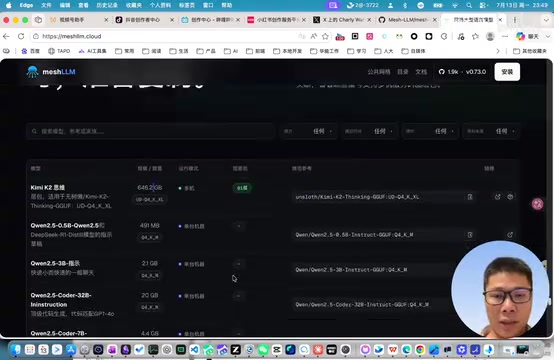Viewport: 554px width, 360px height.
Task: Click the meshLLM jellyfish logo
Action: pyautogui.click(x=32, y=72)
